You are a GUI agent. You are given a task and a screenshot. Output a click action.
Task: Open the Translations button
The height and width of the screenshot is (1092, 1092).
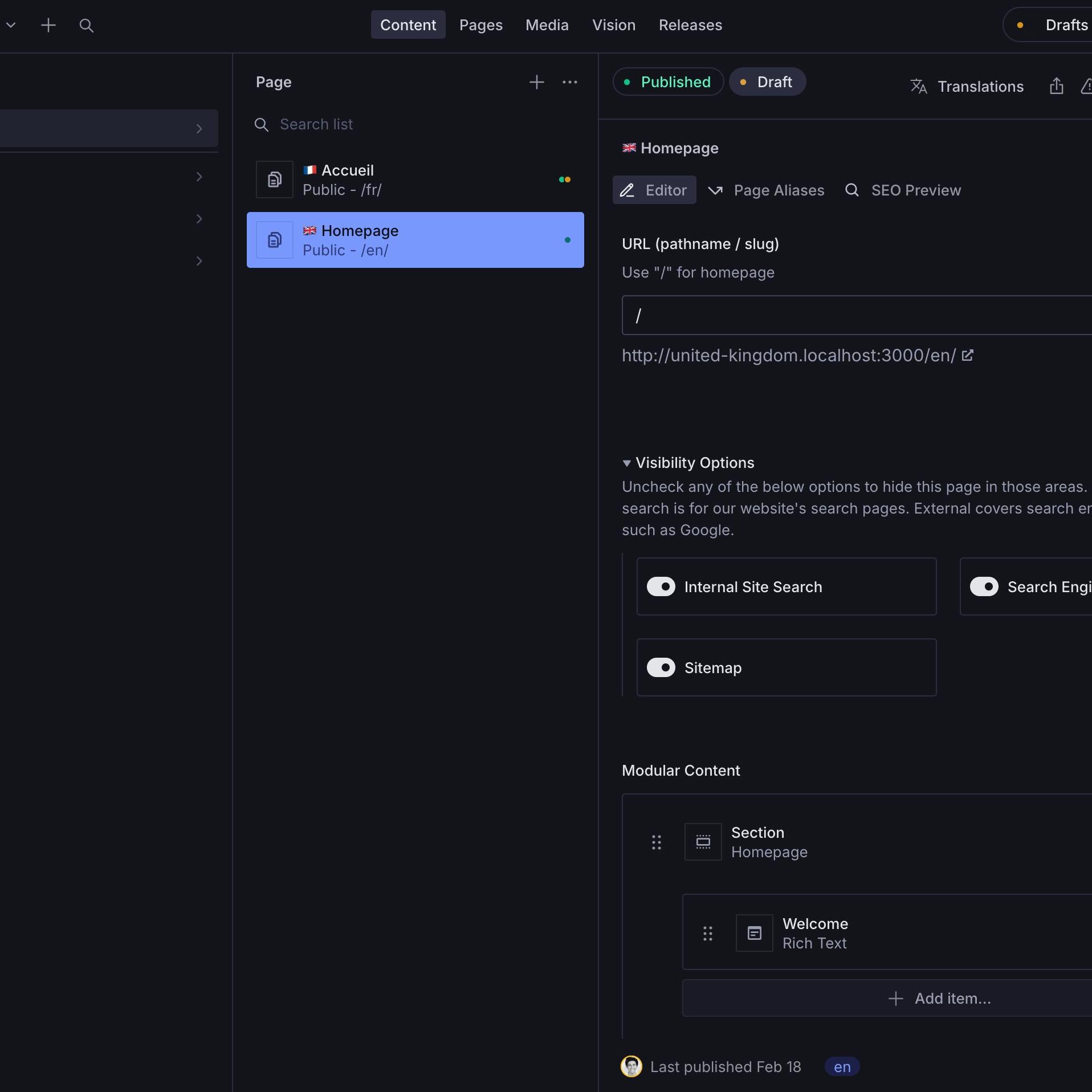tap(967, 86)
